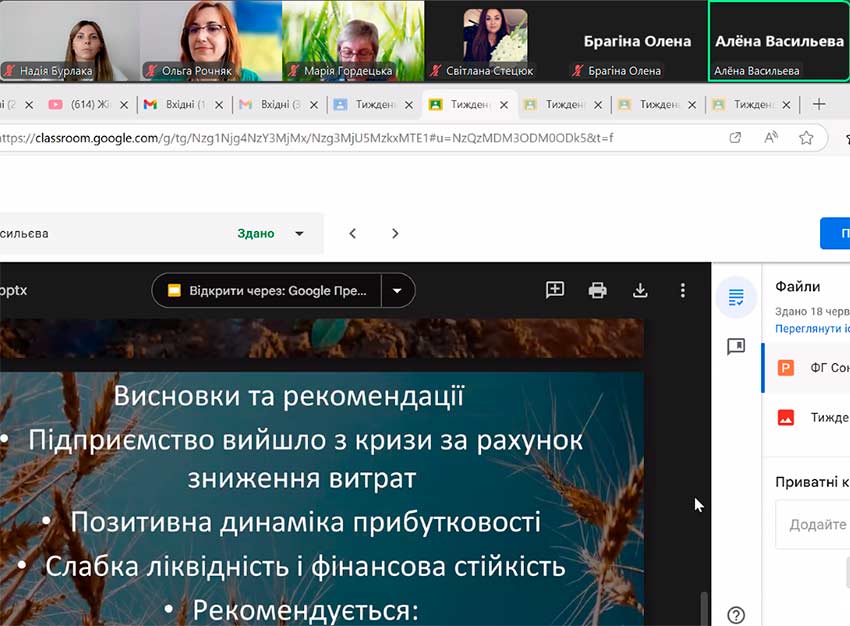This screenshot has height=626, width=850.
Task: Go to the previous student with left chevron
Action: 352,234
